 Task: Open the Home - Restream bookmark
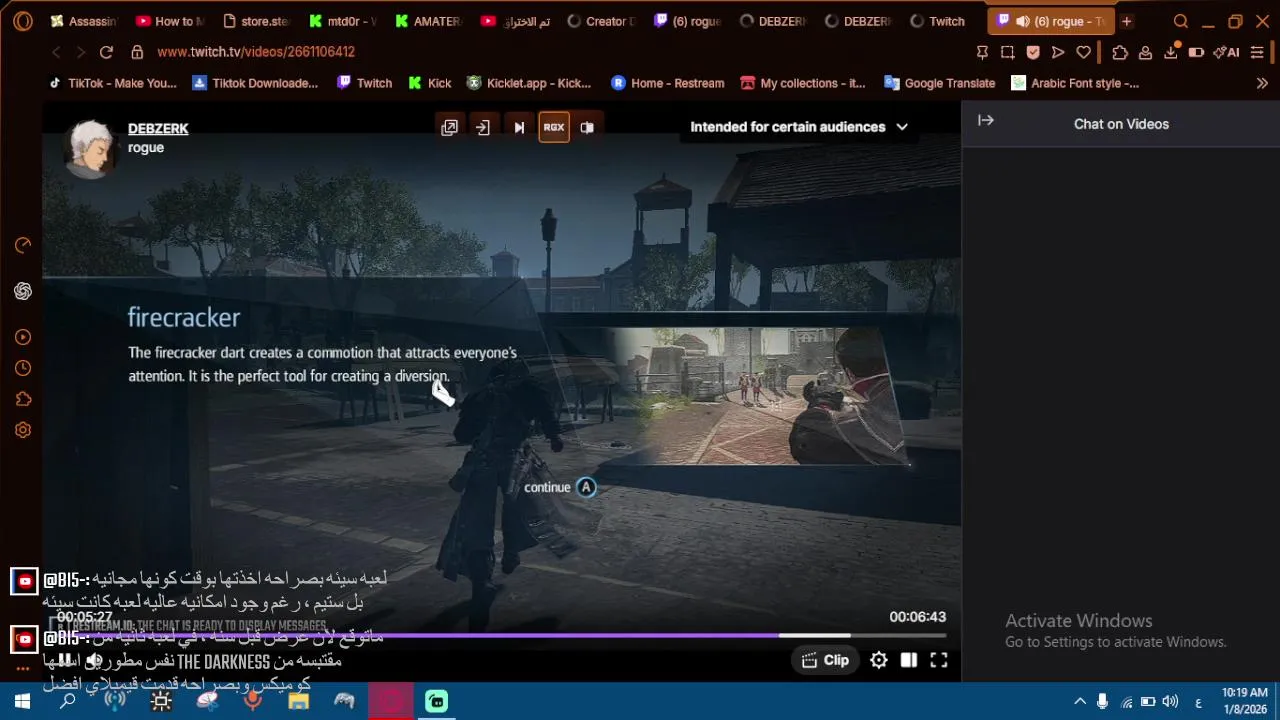point(667,83)
